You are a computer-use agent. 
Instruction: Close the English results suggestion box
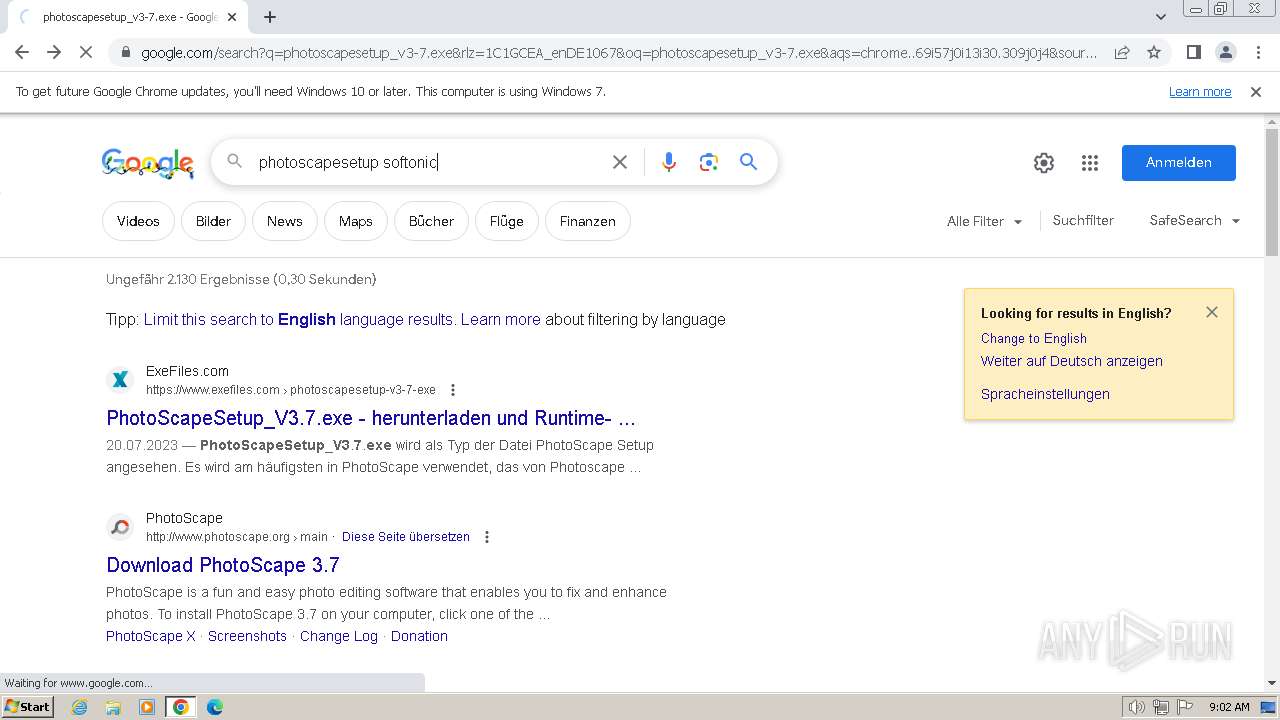(x=1212, y=312)
